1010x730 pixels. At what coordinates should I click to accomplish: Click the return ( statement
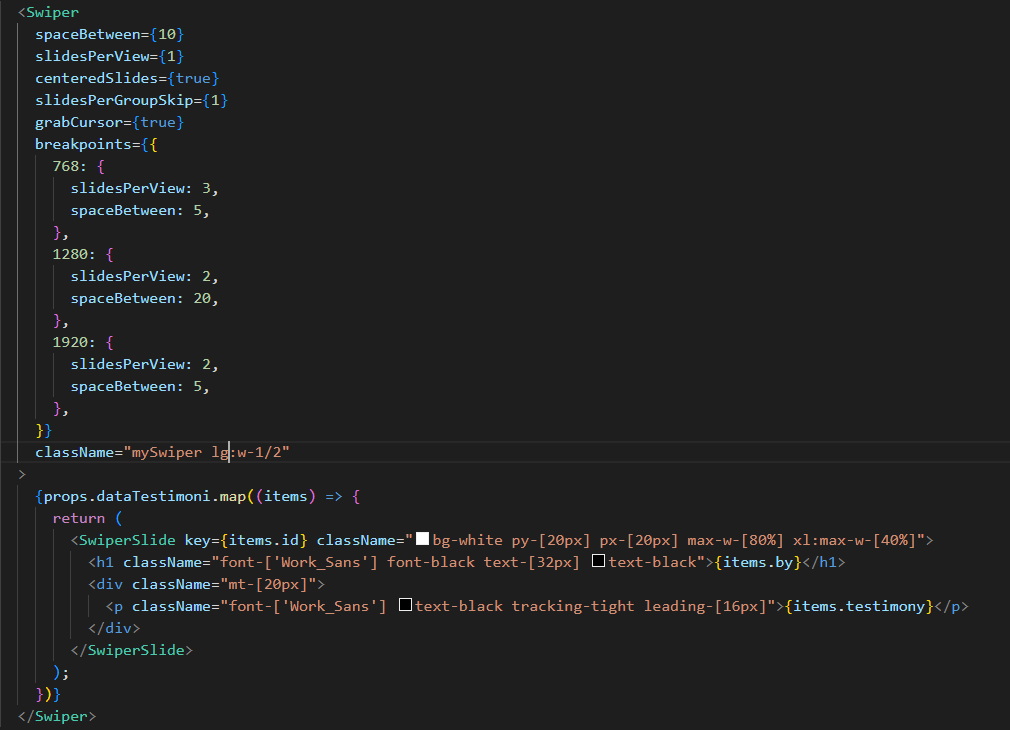(x=88, y=518)
